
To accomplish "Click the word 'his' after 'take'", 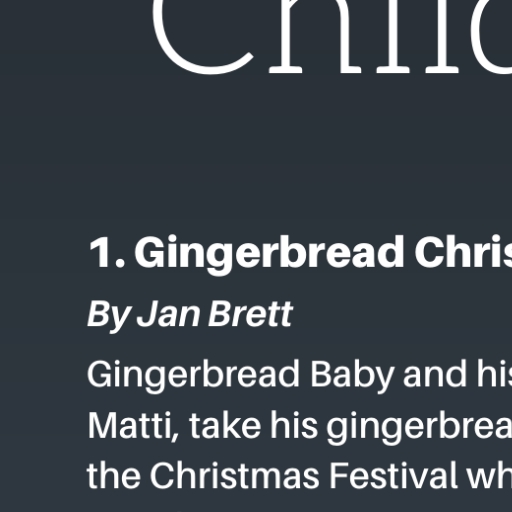I will [294, 425].
